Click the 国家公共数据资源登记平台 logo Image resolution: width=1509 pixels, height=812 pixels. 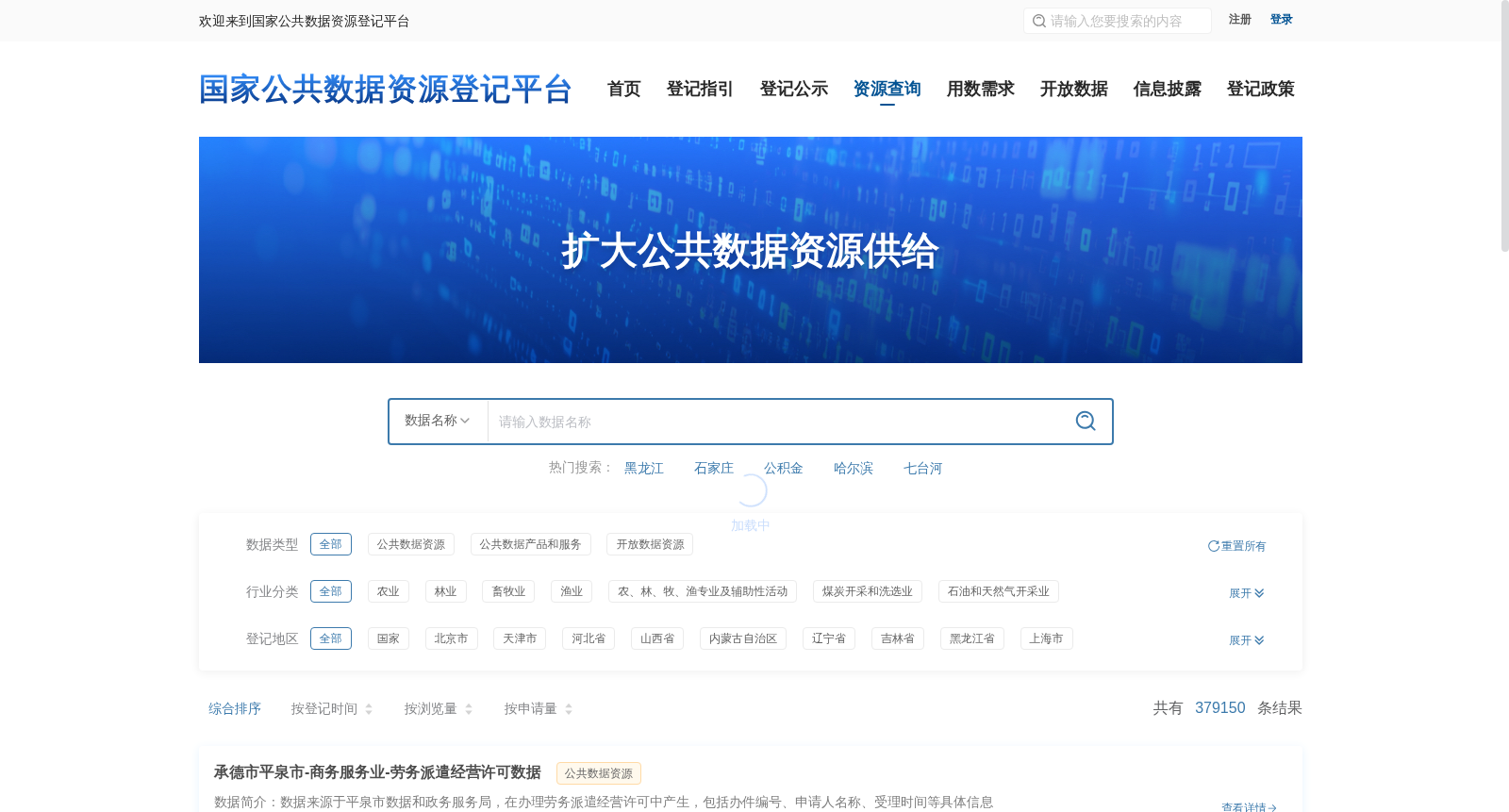pyautogui.click(x=386, y=90)
